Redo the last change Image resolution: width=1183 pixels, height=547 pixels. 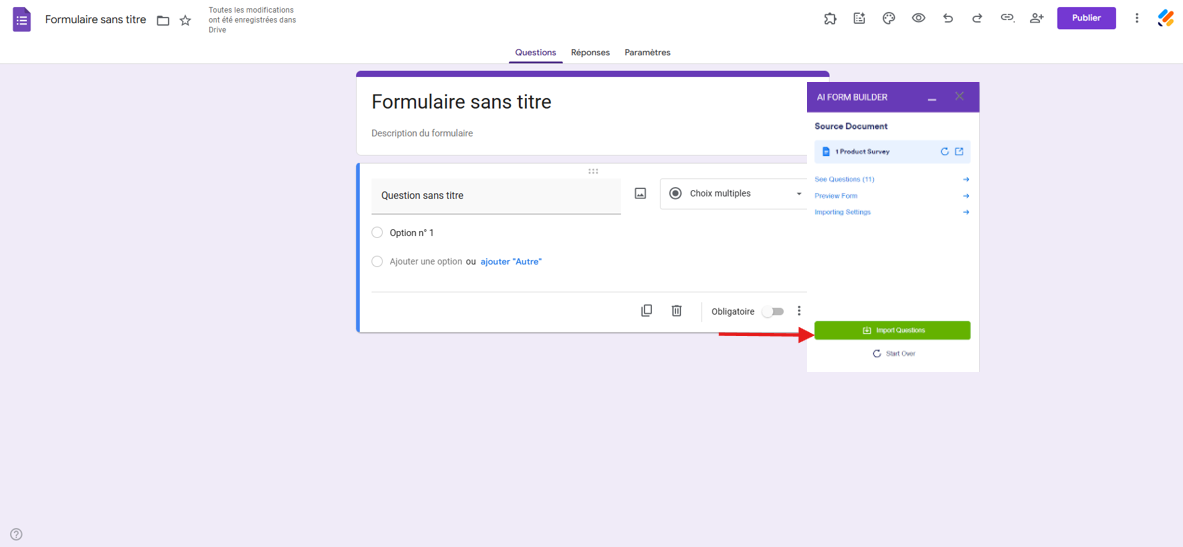977,18
